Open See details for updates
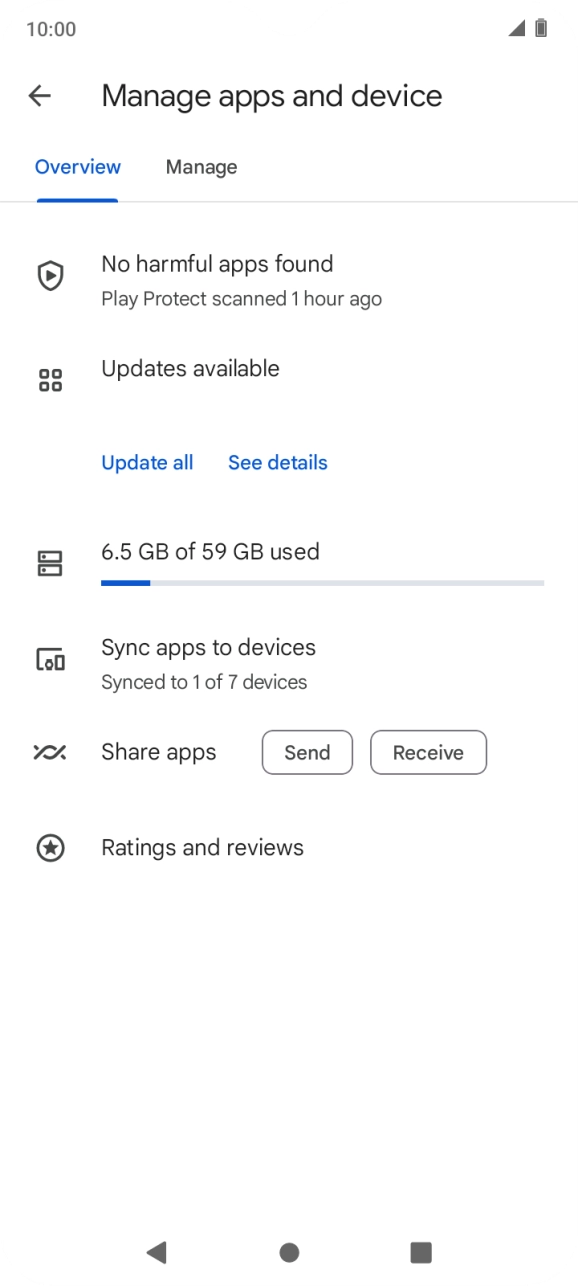Viewport: 578px width, 1286px height. click(x=278, y=462)
